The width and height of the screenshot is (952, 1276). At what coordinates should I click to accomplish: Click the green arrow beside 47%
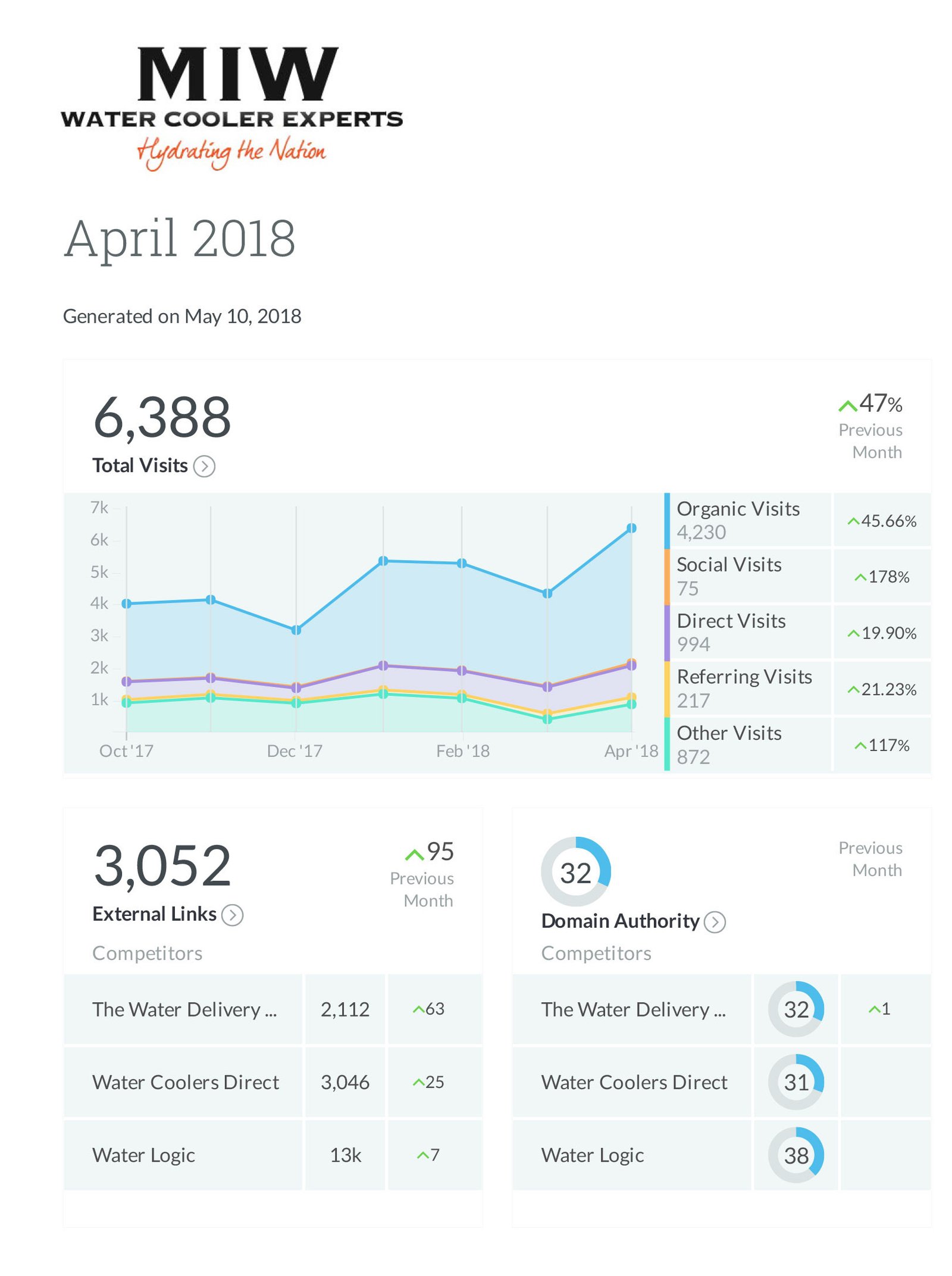pos(847,406)
